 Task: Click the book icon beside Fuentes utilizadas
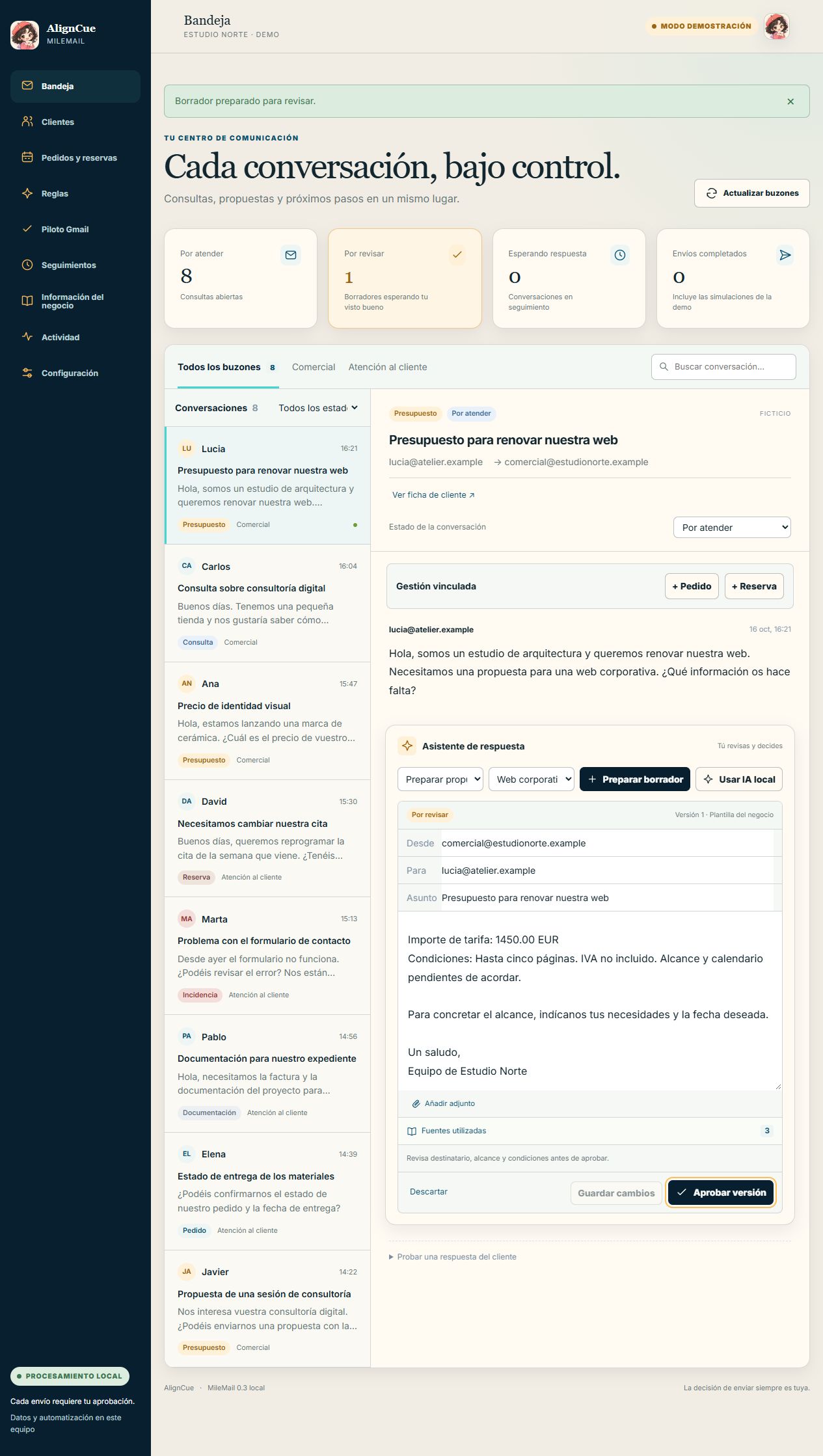point(412,1131)
